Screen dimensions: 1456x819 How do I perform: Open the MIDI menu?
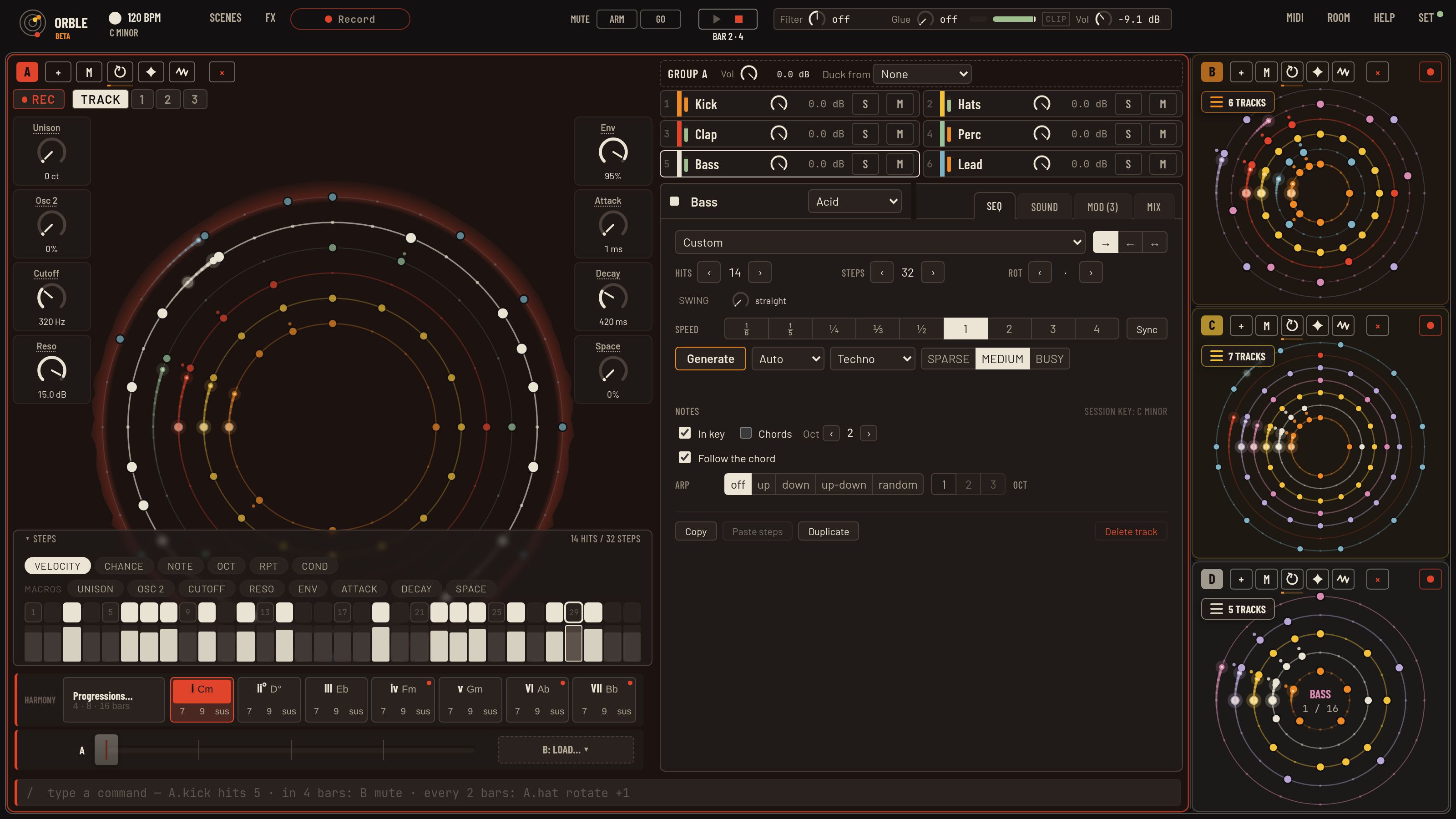coord(1295,18)
